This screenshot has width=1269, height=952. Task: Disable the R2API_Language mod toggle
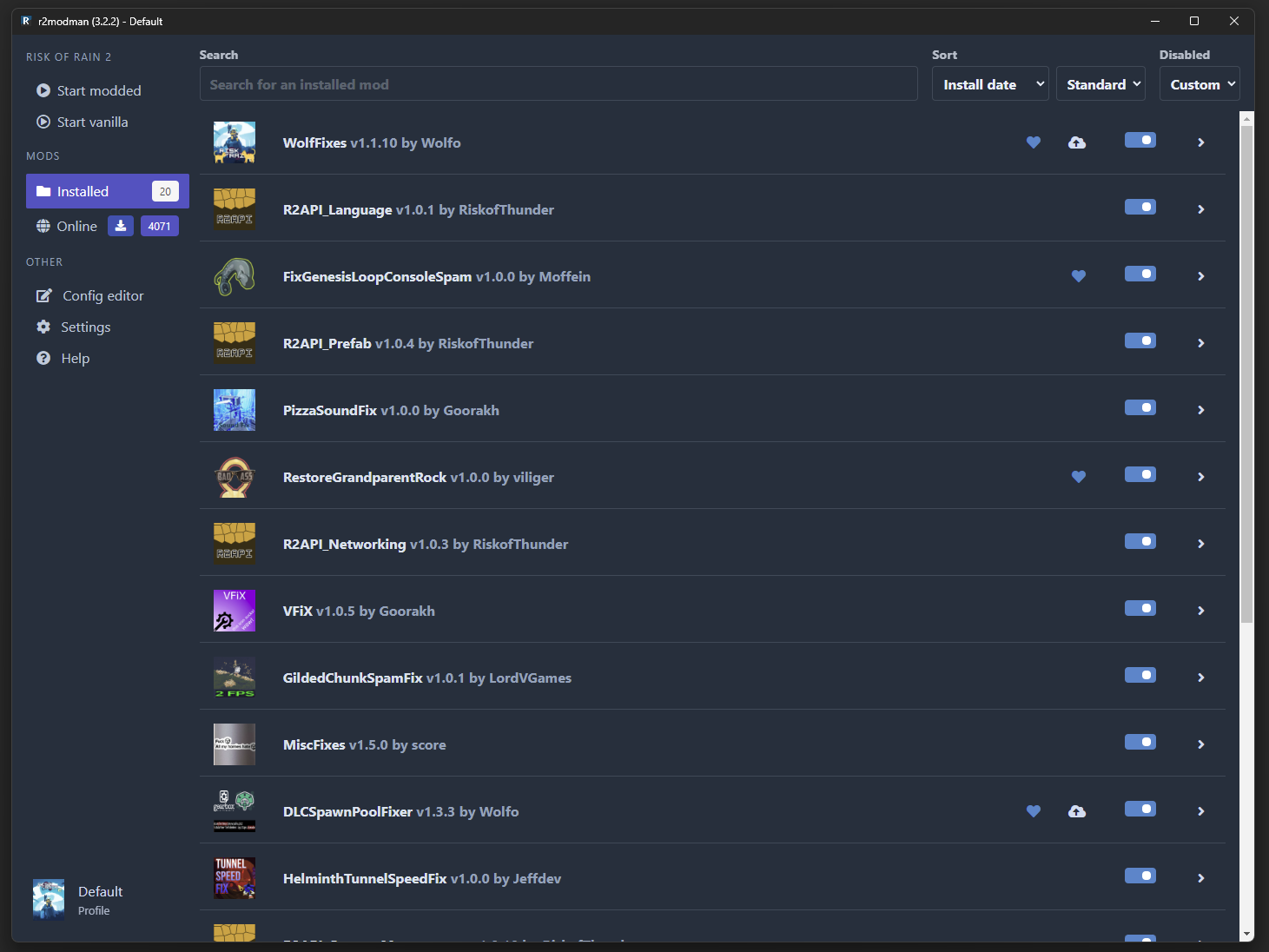click(x=1140, y=208)
